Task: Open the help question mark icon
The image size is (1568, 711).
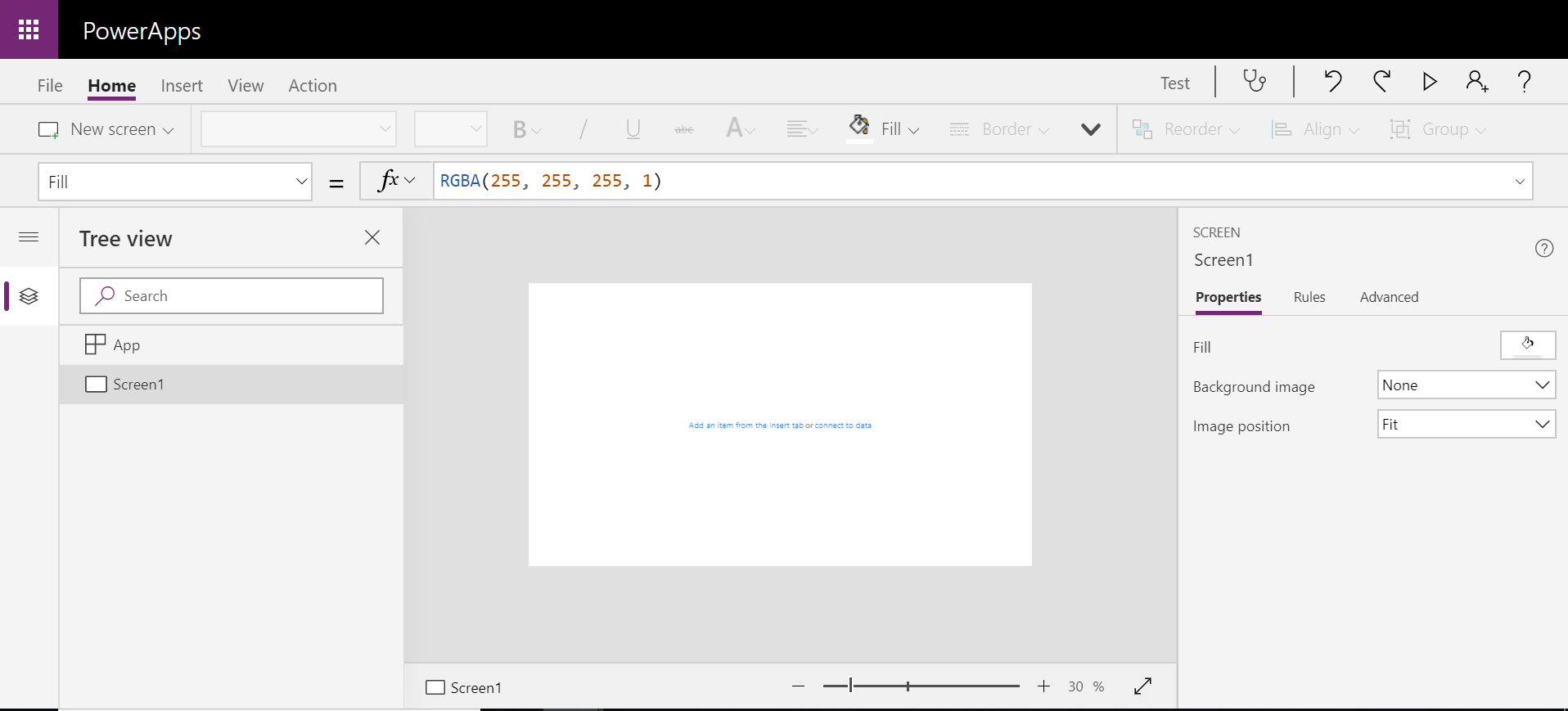Action: pyautogui.click(x=1524, y=81)
